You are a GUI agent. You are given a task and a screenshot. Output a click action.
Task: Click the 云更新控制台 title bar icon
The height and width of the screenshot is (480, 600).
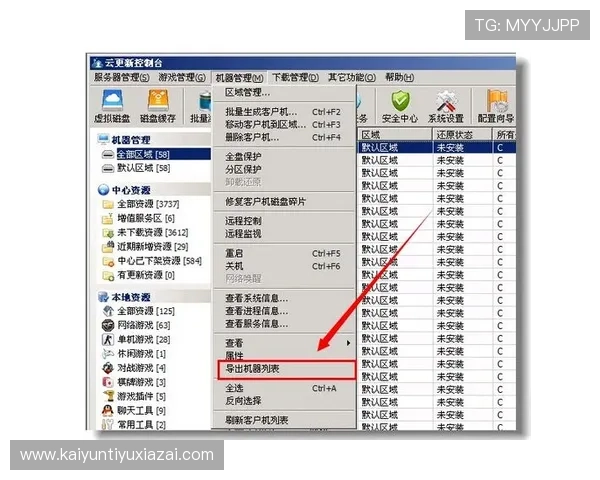(x=97, y=62)
